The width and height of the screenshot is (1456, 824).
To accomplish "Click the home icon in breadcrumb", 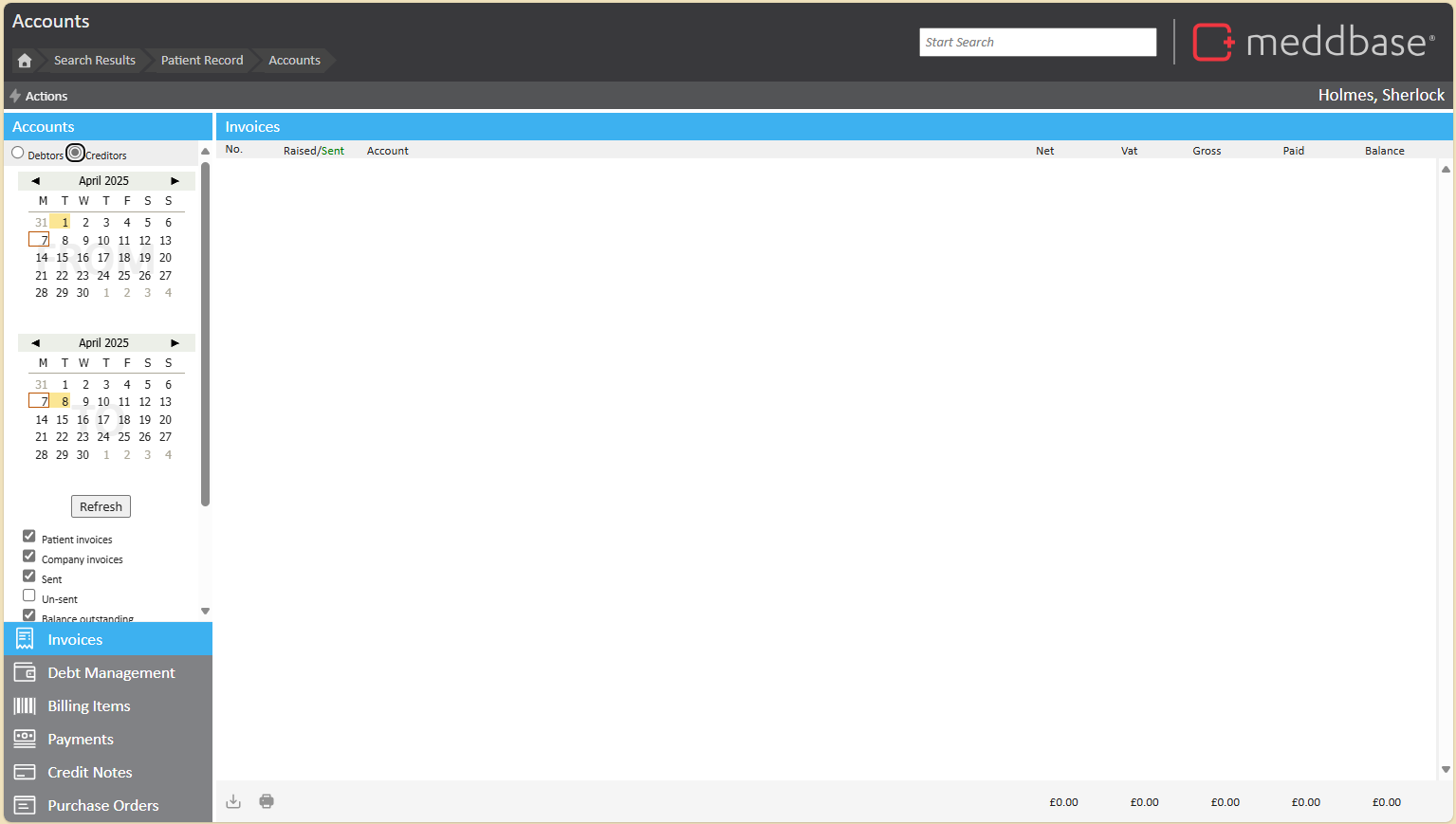I will coord(25,61).
